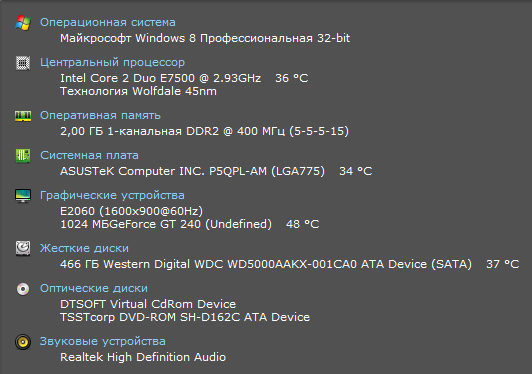
Task: Open the Операционная система section link
Action: (108, 22)
